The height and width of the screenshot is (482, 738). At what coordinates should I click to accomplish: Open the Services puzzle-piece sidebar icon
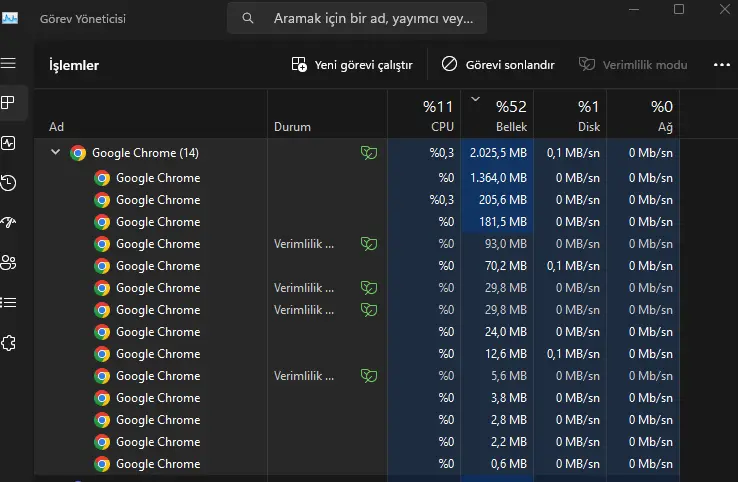click(x=8, y=343)
